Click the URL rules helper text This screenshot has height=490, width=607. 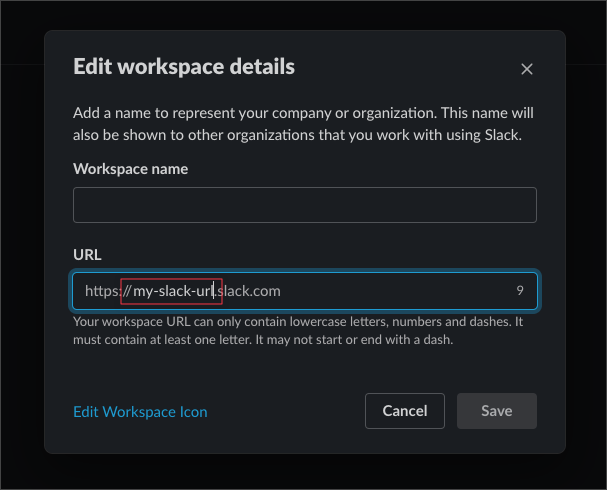click(300, 330)
